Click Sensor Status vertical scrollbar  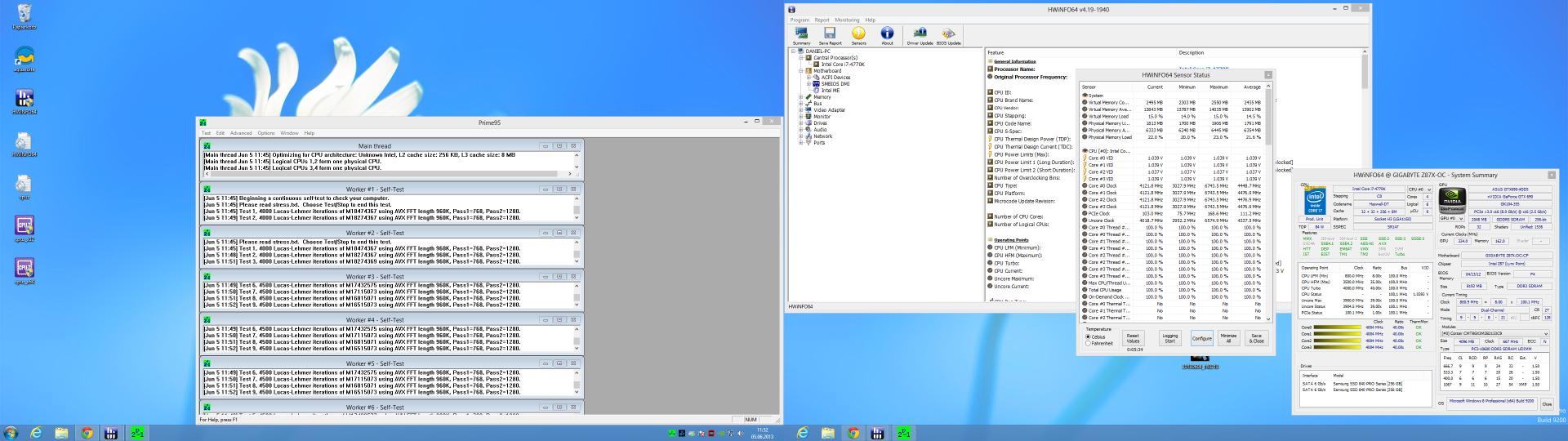coord(1269,203)
